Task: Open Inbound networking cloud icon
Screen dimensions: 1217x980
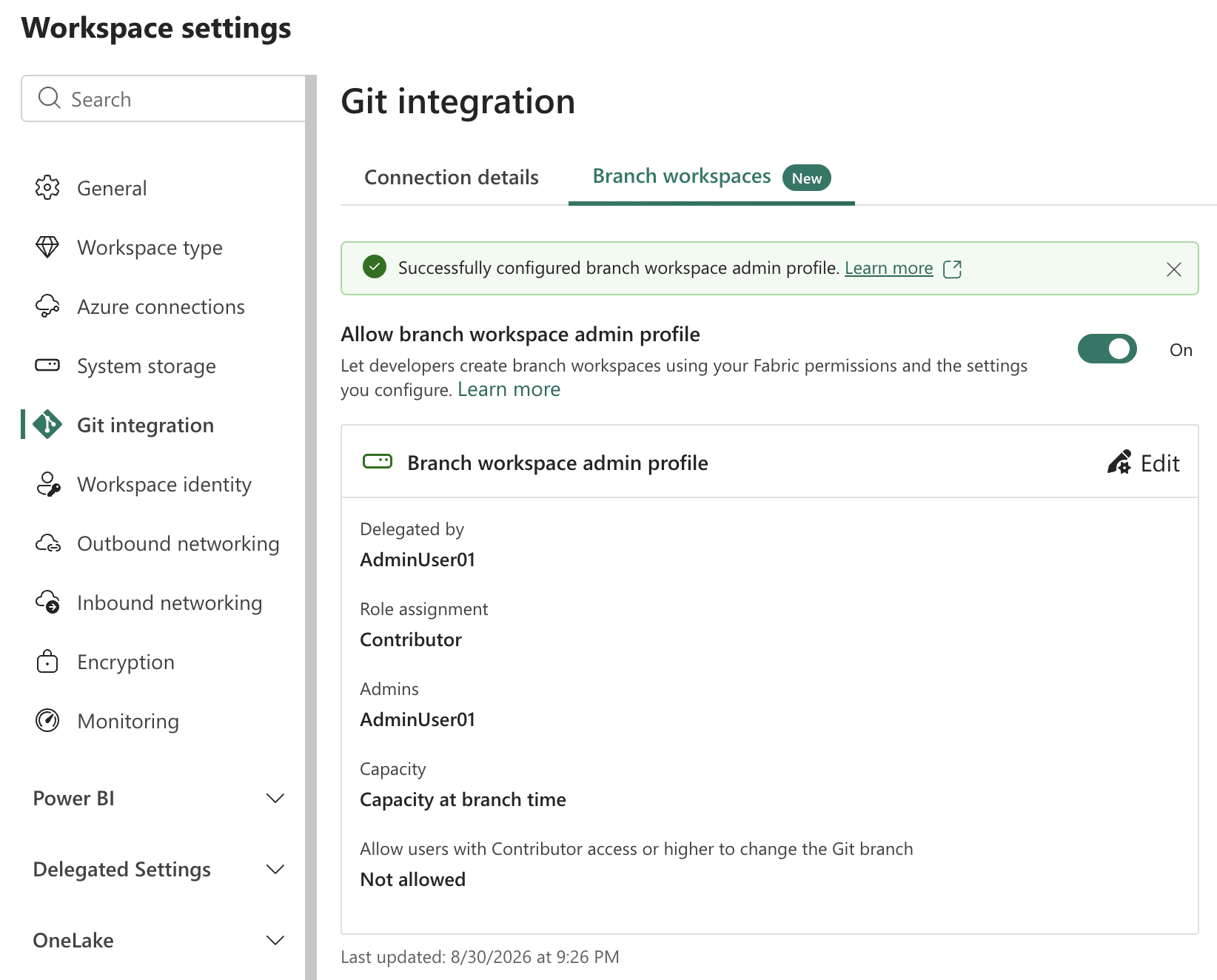Action: click(x=47, y=603)
